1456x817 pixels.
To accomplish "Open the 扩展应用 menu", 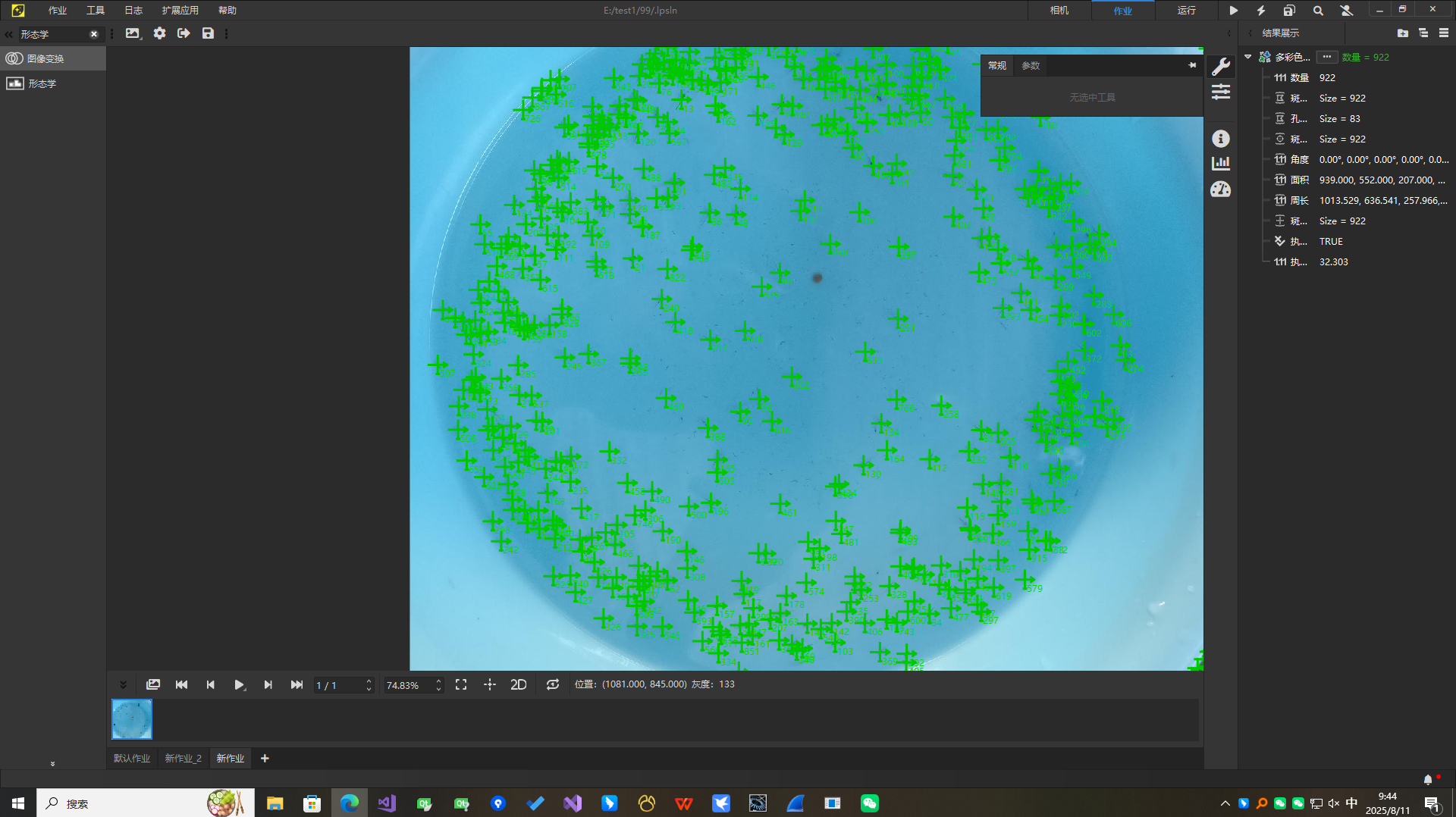I will (180, 11).
